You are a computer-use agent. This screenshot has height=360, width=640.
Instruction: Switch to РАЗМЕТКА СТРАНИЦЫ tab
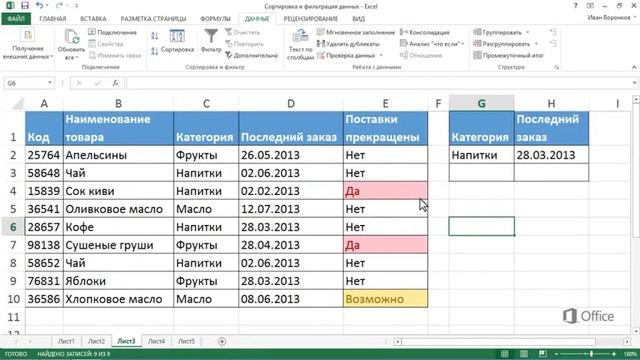click(x=153, y=19)
